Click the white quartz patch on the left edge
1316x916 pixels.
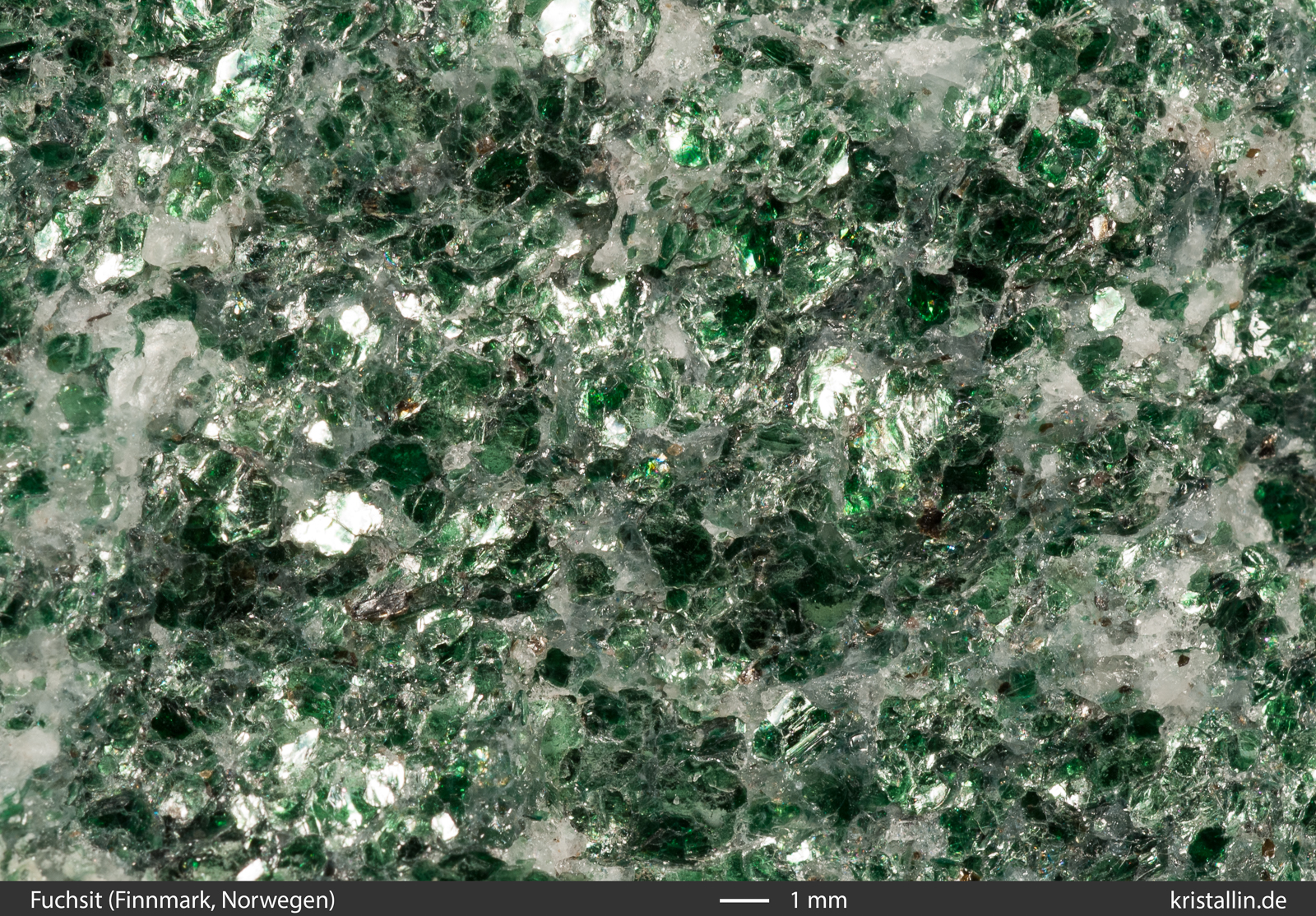click(x=25, y=740)
